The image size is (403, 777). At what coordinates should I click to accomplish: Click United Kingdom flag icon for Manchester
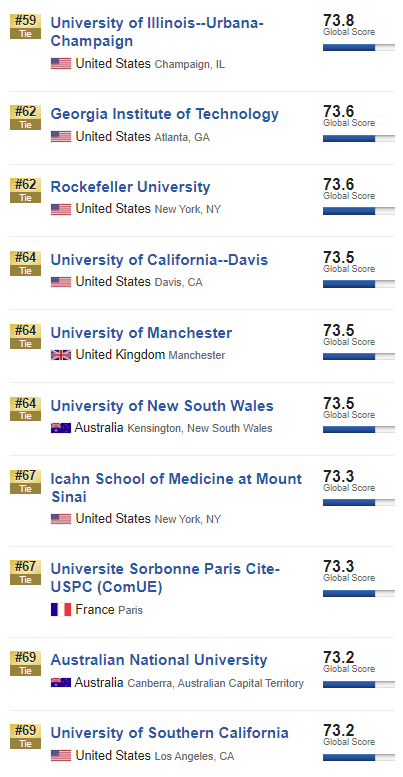tap(61, 355)
